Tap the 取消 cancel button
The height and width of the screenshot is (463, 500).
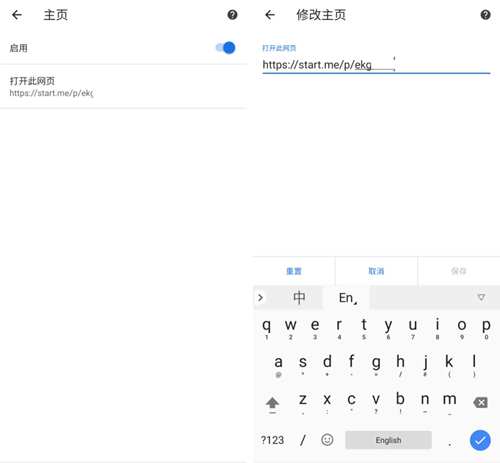coord(376,271)
